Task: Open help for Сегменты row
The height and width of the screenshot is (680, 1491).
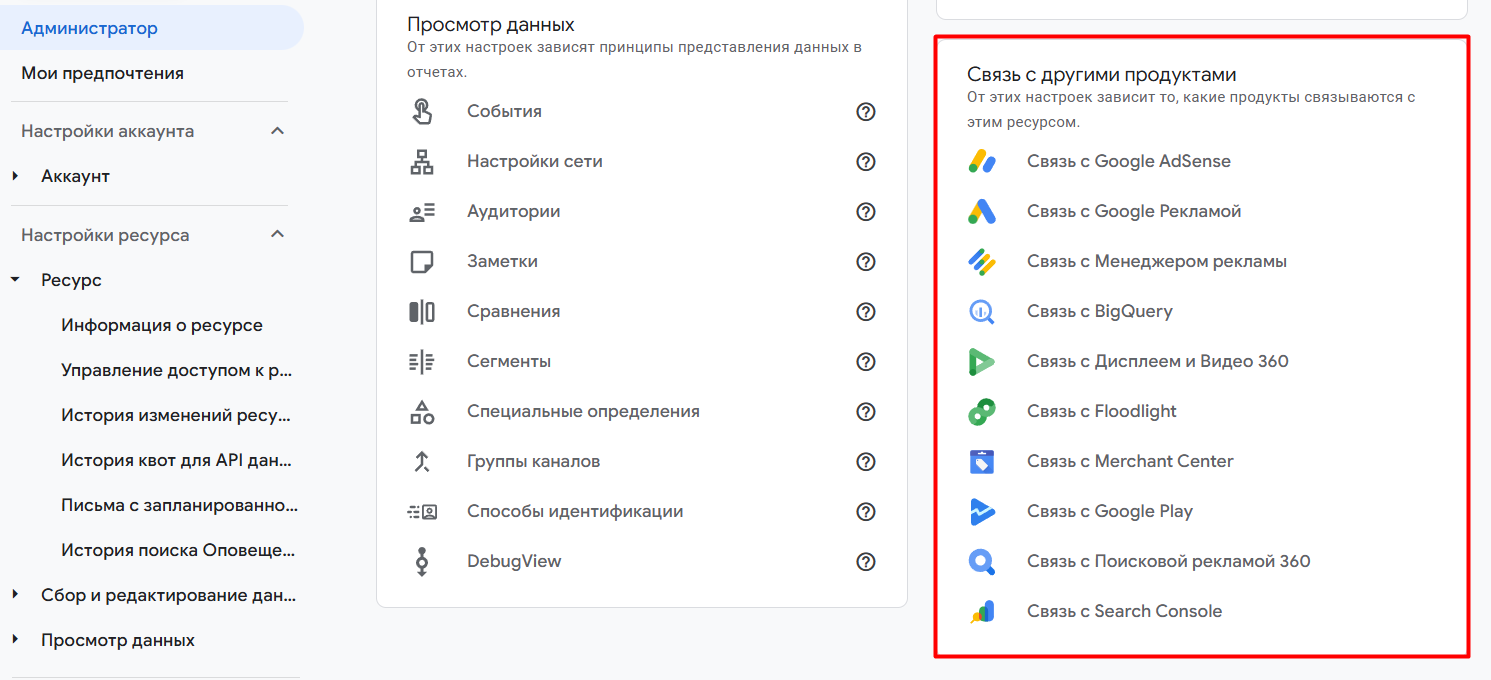Action: (866, 361)
